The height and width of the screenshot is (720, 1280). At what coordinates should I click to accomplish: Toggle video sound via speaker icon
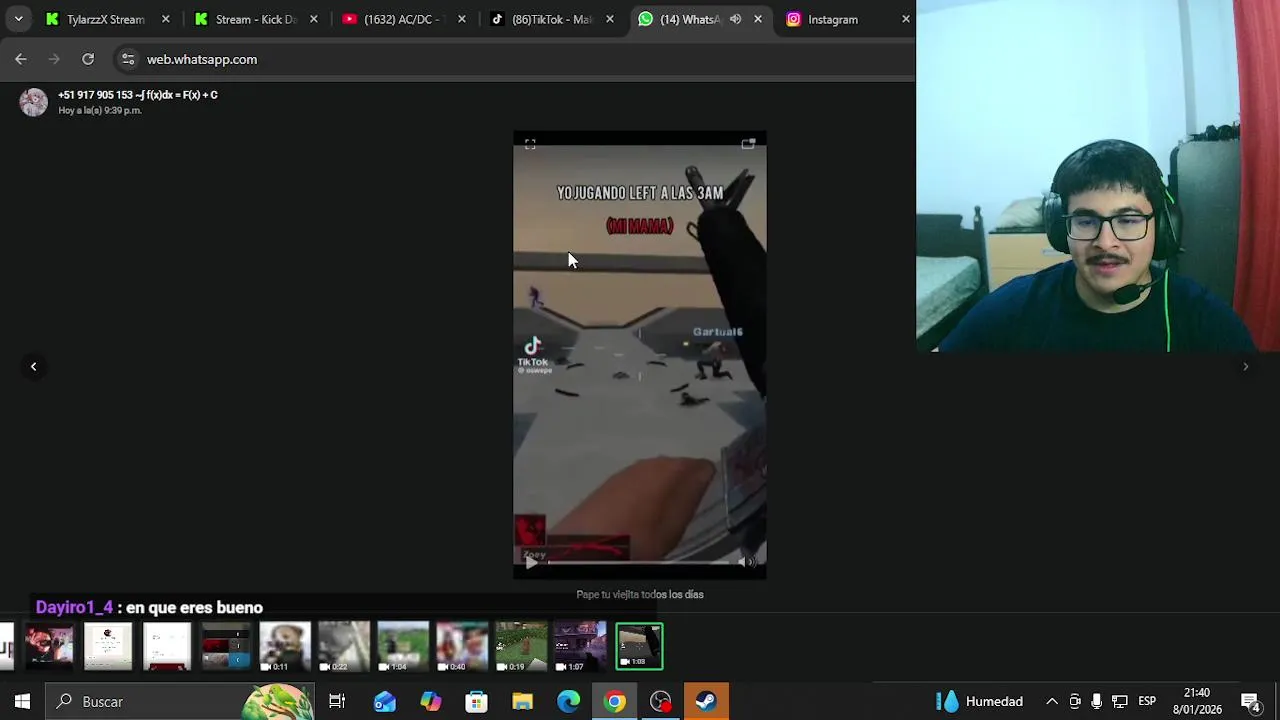pyautogui.click(x=746, y=562)
